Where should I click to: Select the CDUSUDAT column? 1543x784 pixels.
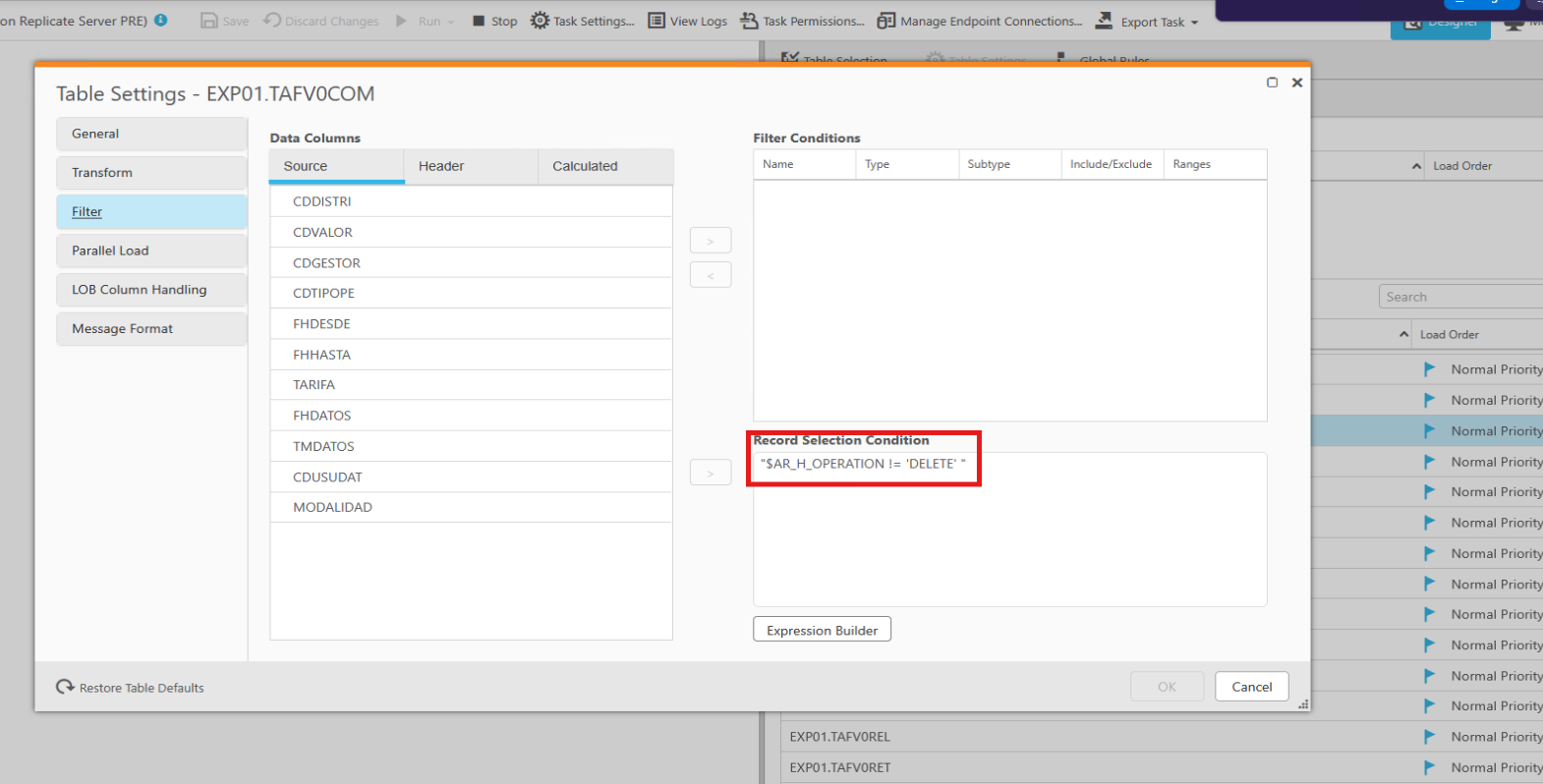click(x=471, y=476)
